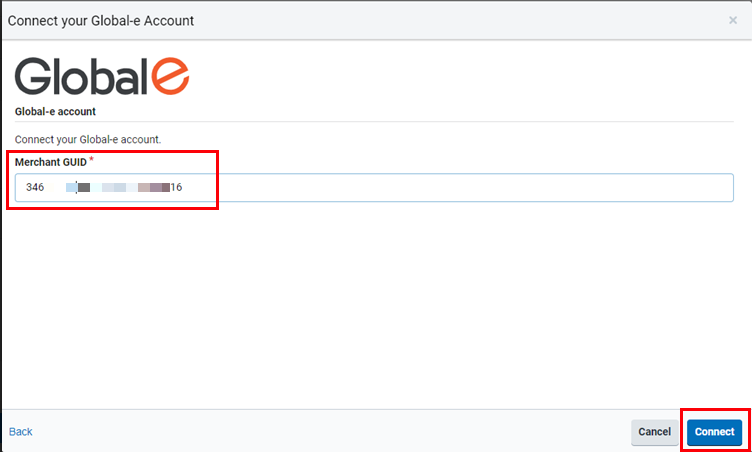This screenshot has height=452, width=752.
Task: Click 'Connect your Global-e account.' text
Action: pyautogui.click(x=88, y=140)
